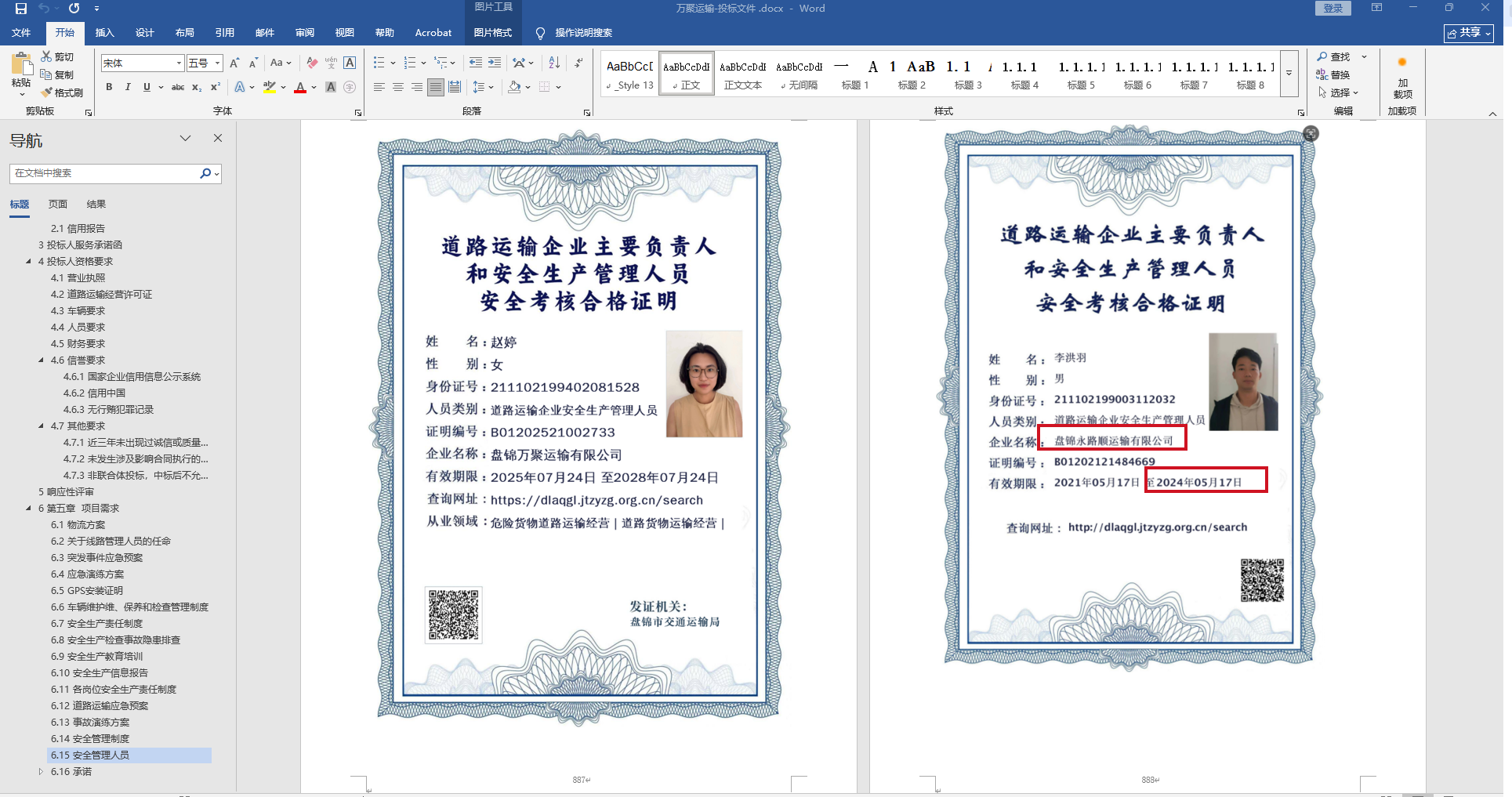The image size is (1512, 797).
Task: Click the '操作说明搜索' Tell Me search field
Action: (x=583, y=33)
